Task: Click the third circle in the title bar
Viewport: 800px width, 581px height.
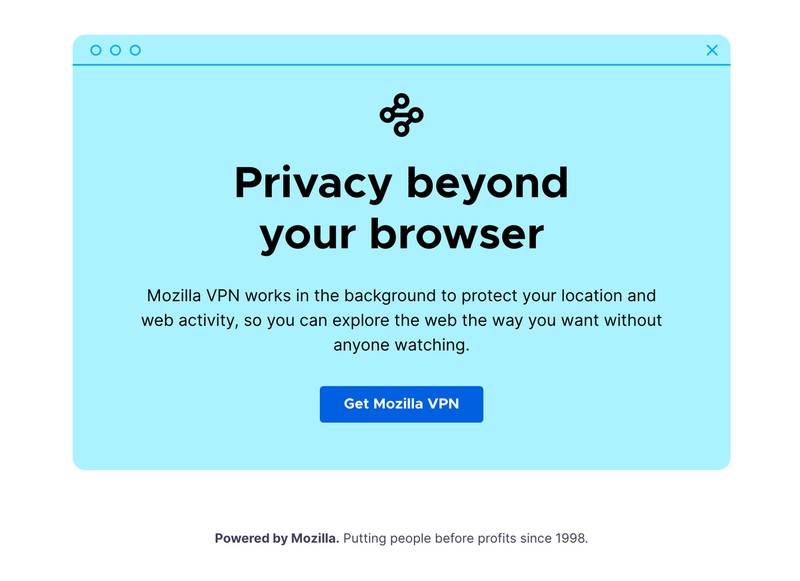Action: pos(135,50)
